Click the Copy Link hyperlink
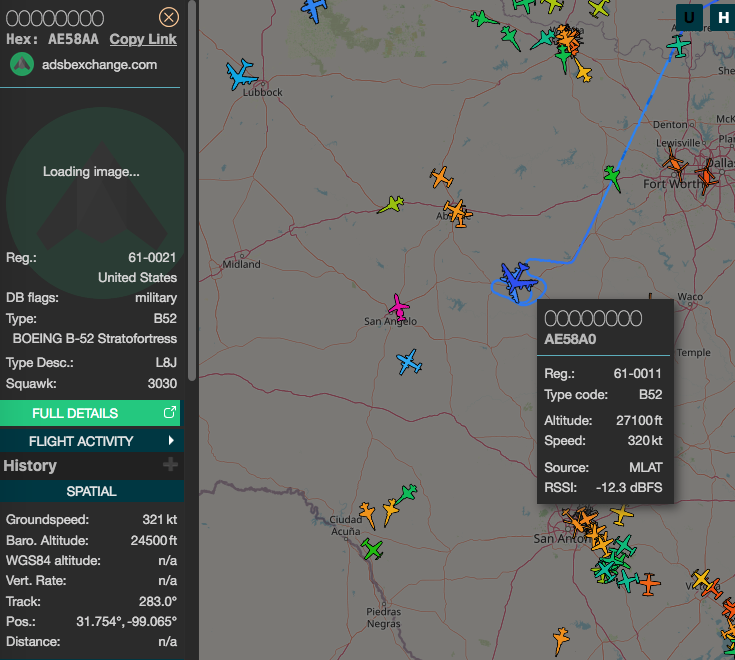Viewport: 735px width, 660px height. [143, 39]
